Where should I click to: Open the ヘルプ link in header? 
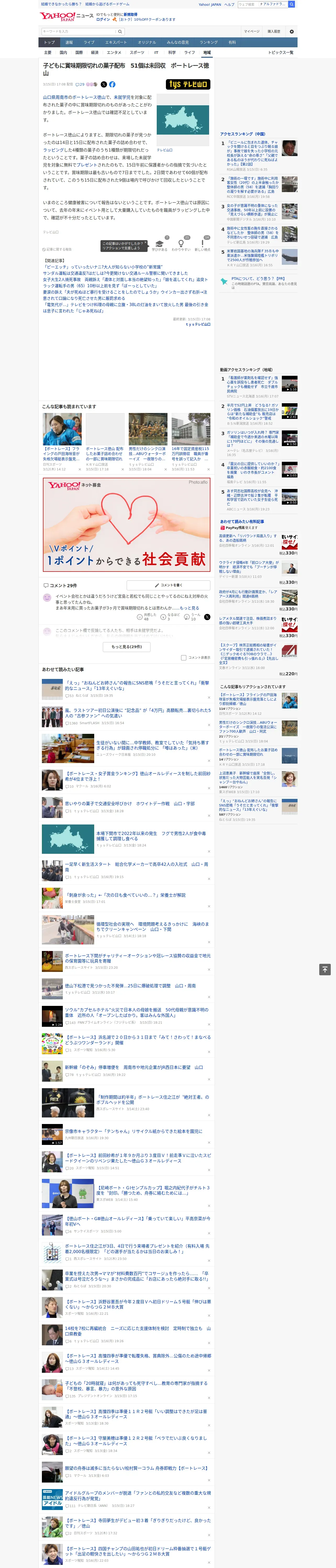pos(229,4)
